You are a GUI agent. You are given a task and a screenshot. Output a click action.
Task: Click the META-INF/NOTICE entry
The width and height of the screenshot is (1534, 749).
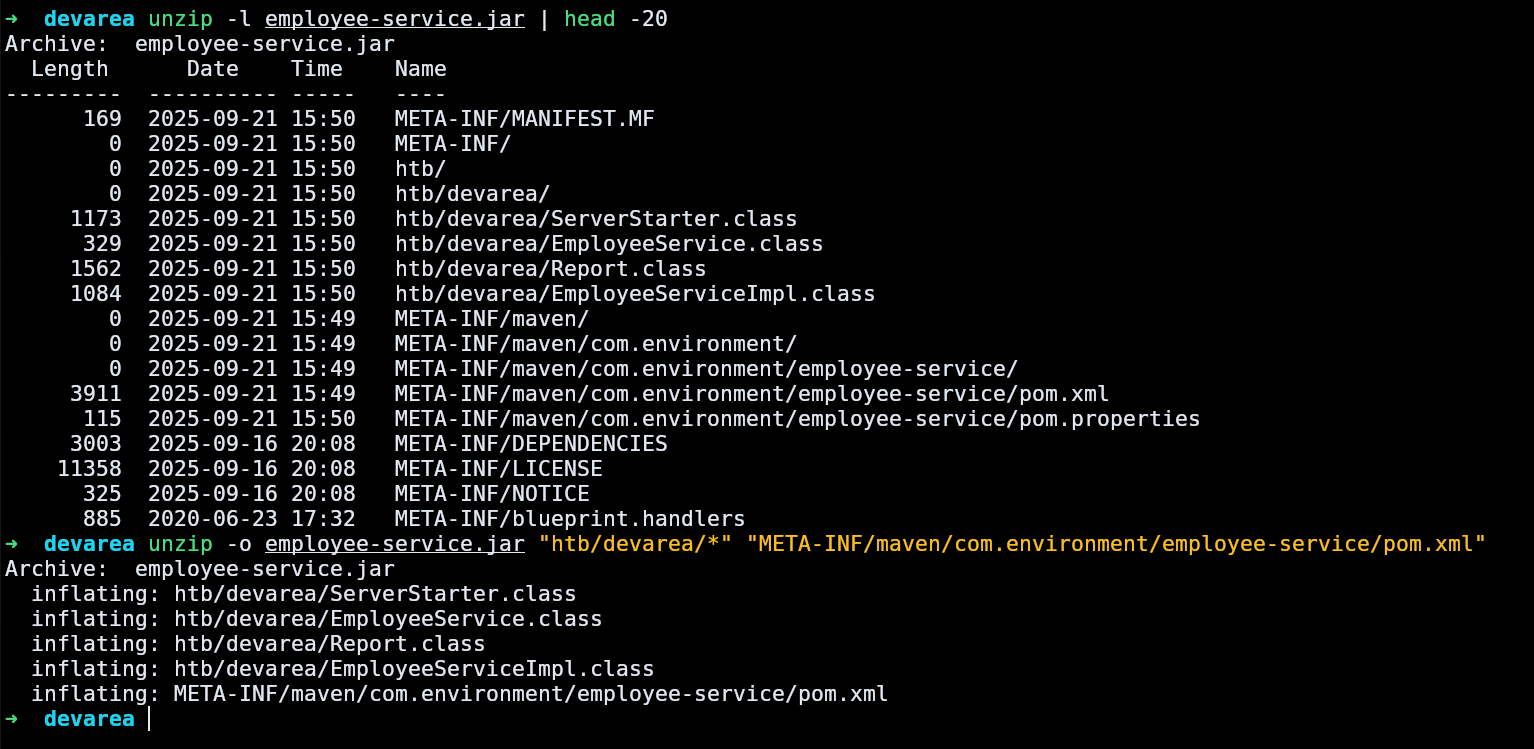click(x=492, y=494)
